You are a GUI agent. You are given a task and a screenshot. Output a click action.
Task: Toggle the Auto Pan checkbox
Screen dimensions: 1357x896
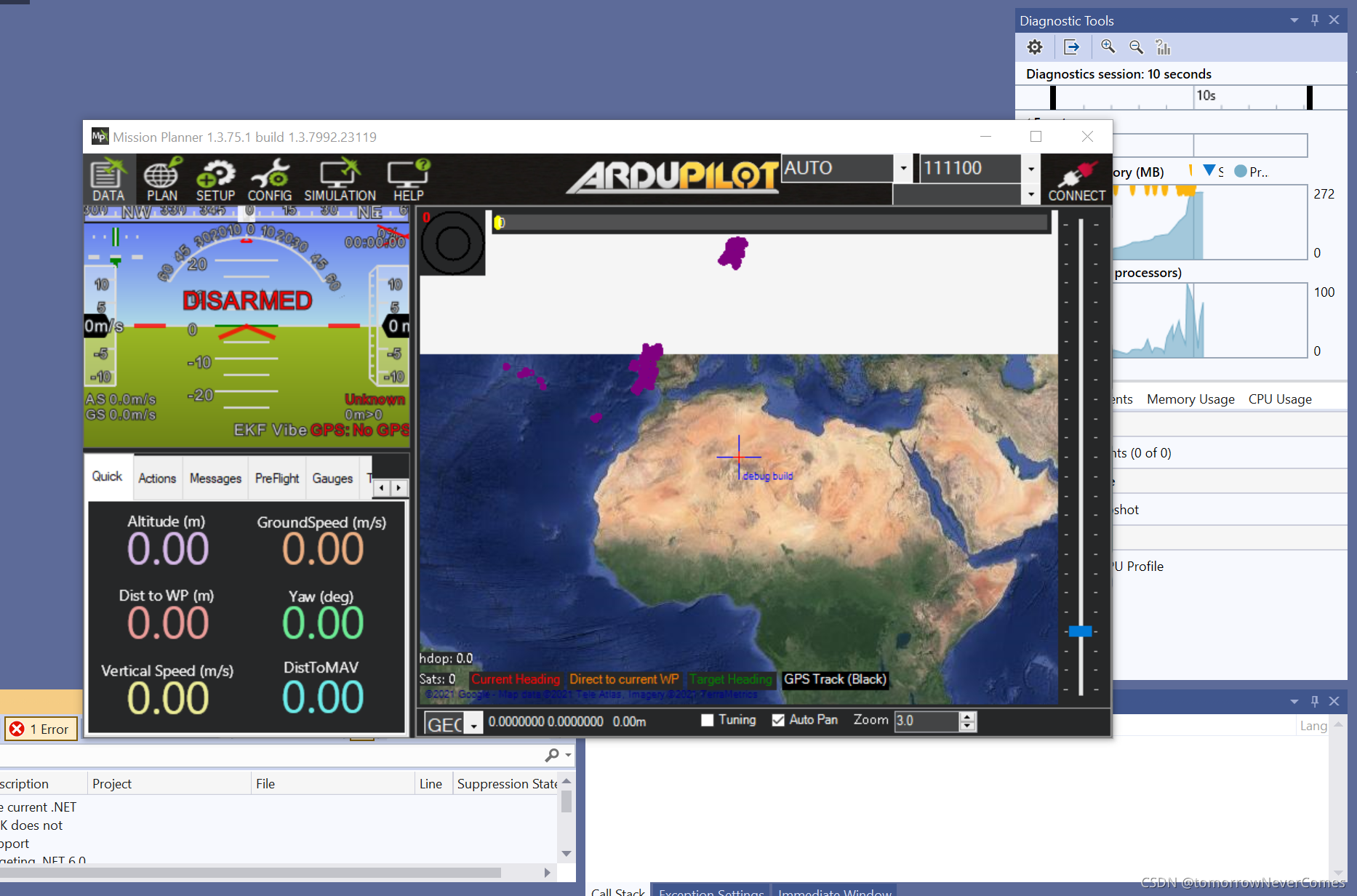pos(778,720)
